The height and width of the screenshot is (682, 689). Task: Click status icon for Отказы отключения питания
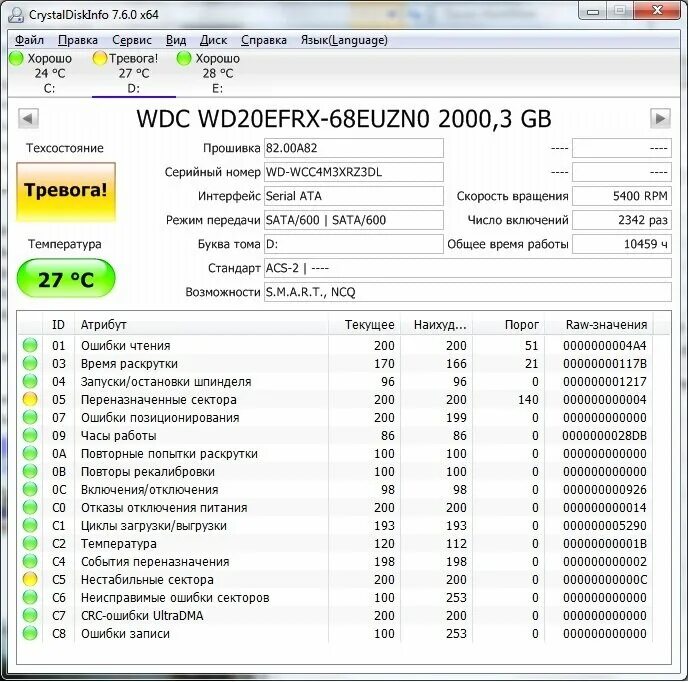[30, 508]
